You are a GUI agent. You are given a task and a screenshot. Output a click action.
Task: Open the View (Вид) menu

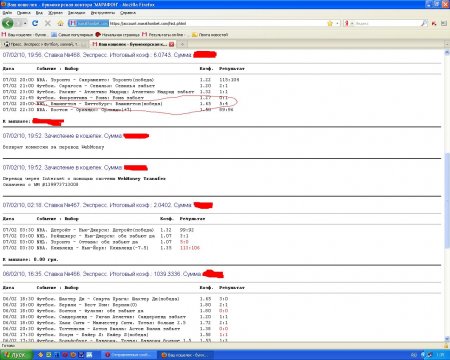point(39,13)
